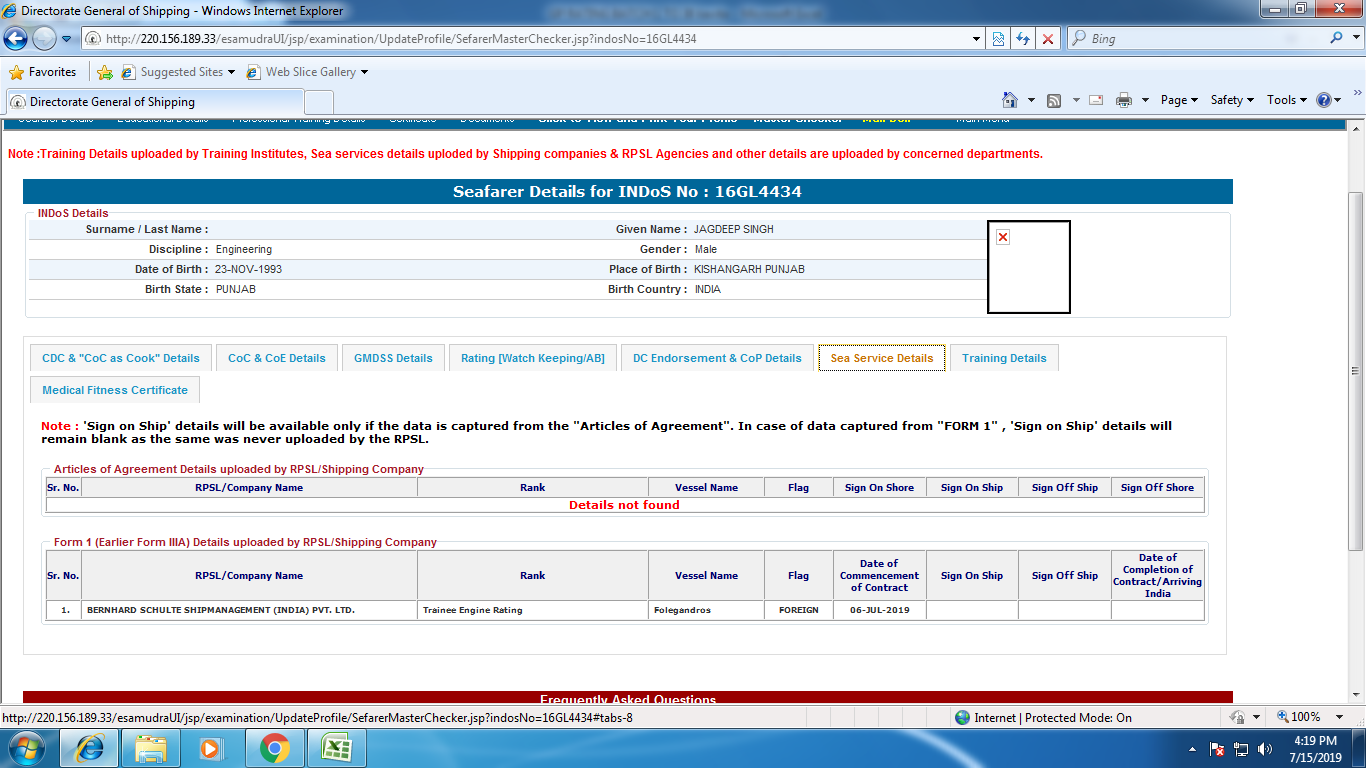Open the recent pages dropdown beside Forward

[x=67, y=39]
